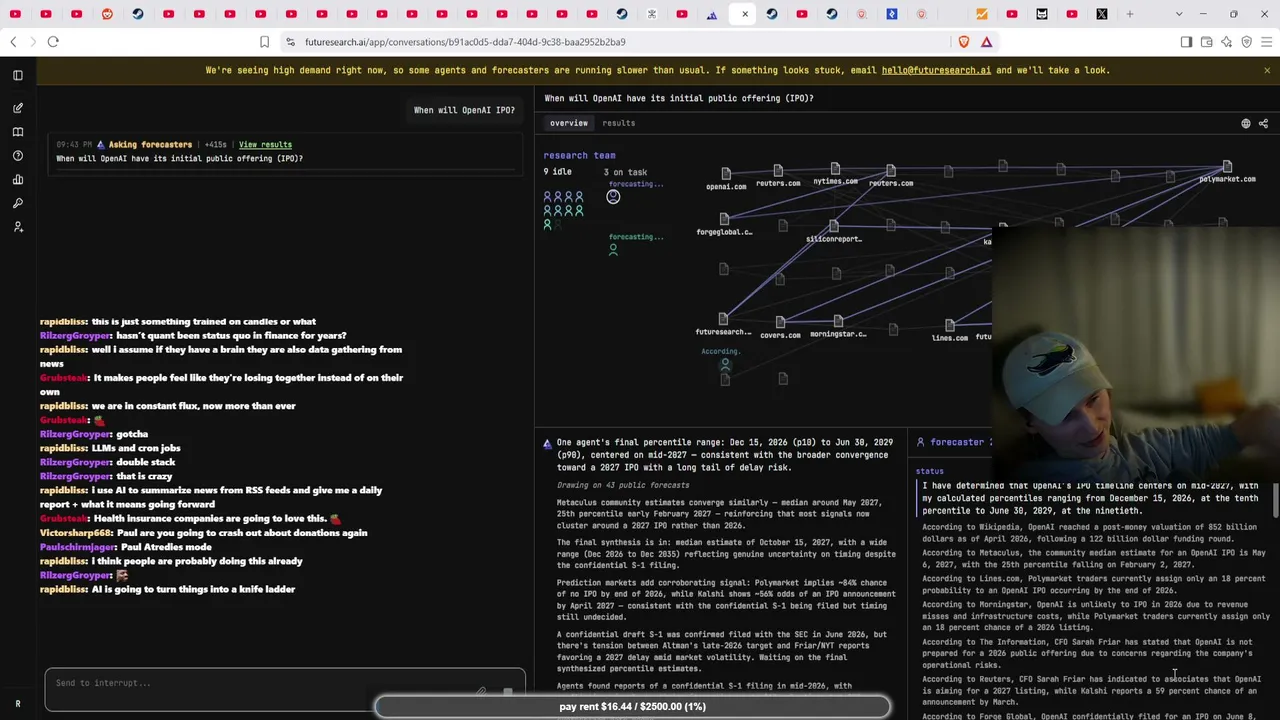
Task: Switch to the results tab
Action: point(619,123)
